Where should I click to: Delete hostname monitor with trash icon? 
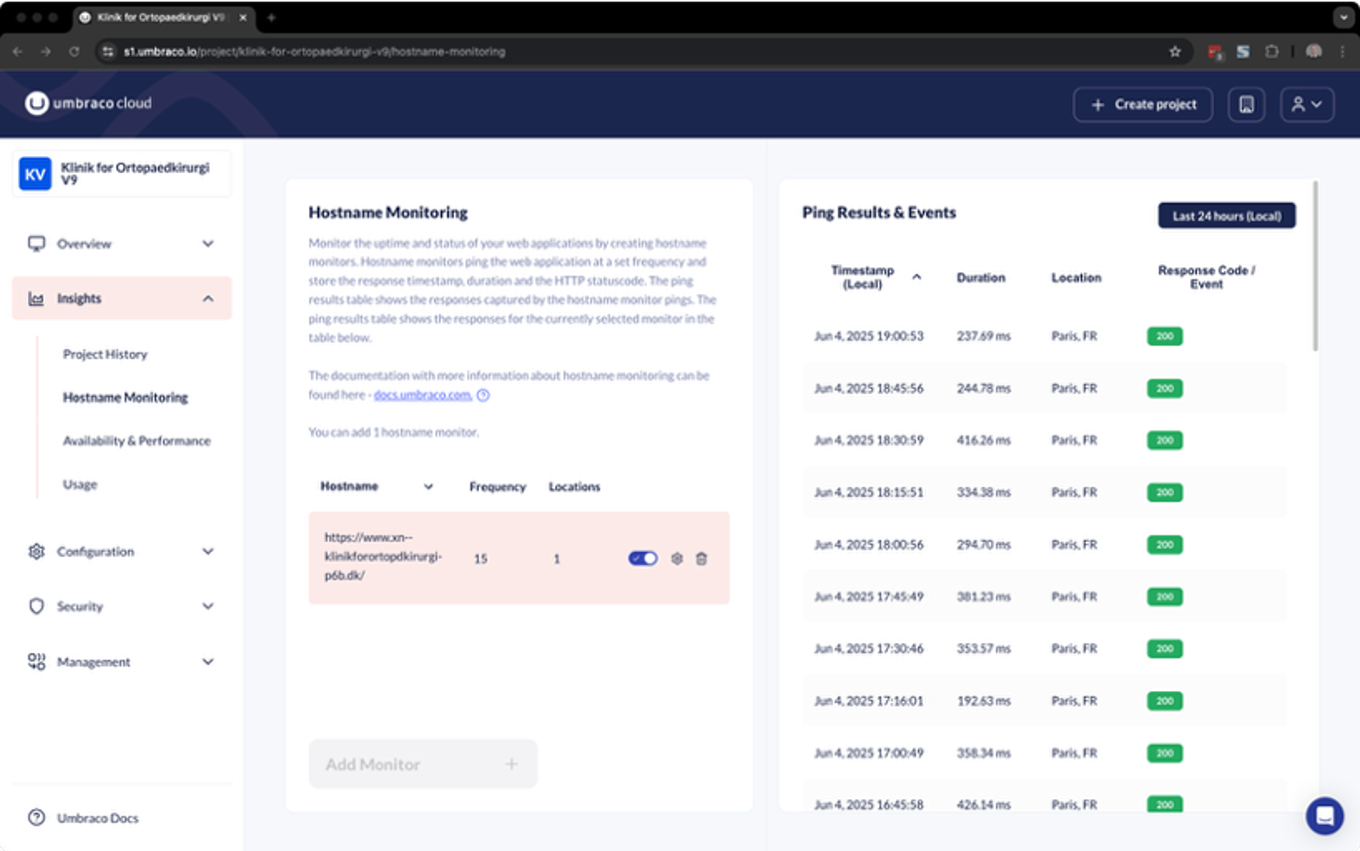(701, 559)
